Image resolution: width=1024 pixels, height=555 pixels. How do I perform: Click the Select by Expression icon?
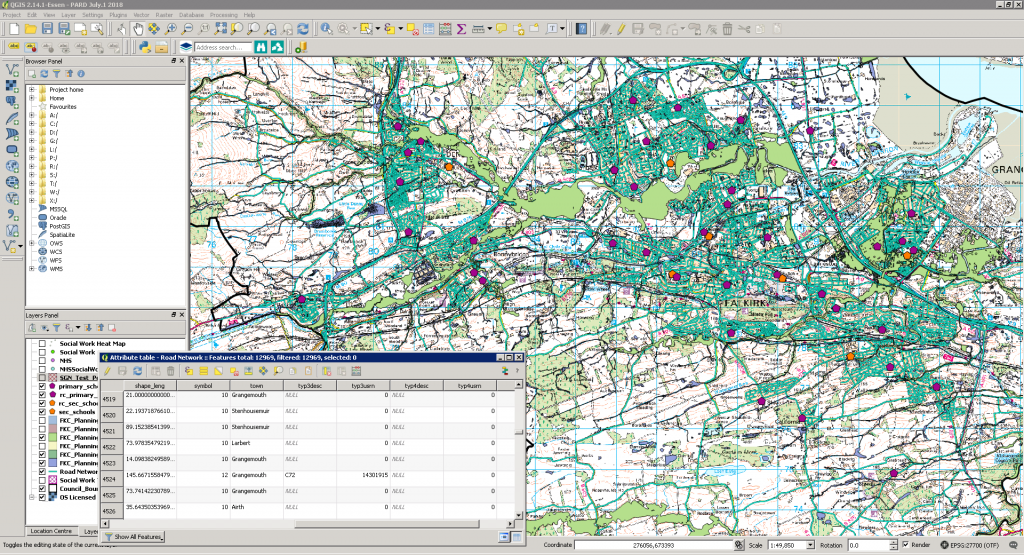(389, 29)
